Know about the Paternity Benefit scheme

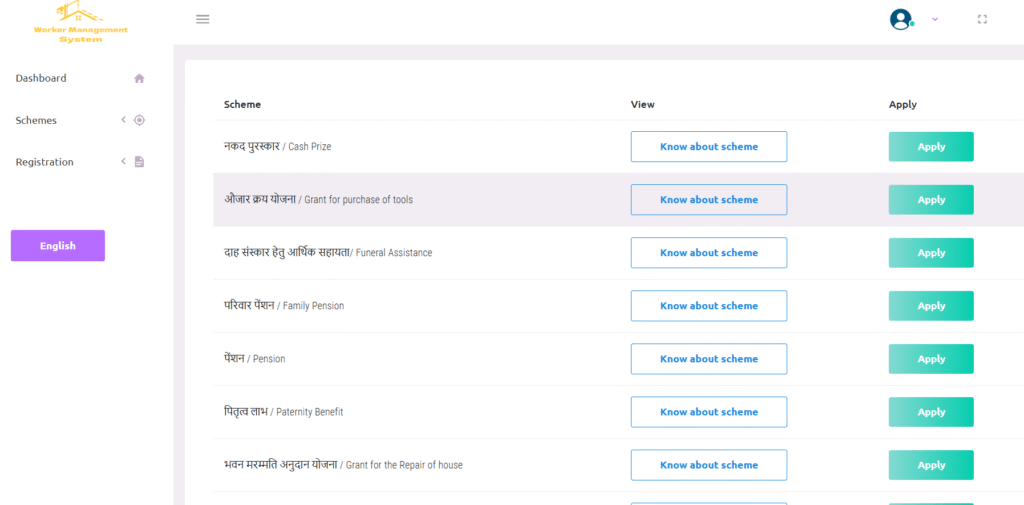pyautogui.click(x=708, y=412)
